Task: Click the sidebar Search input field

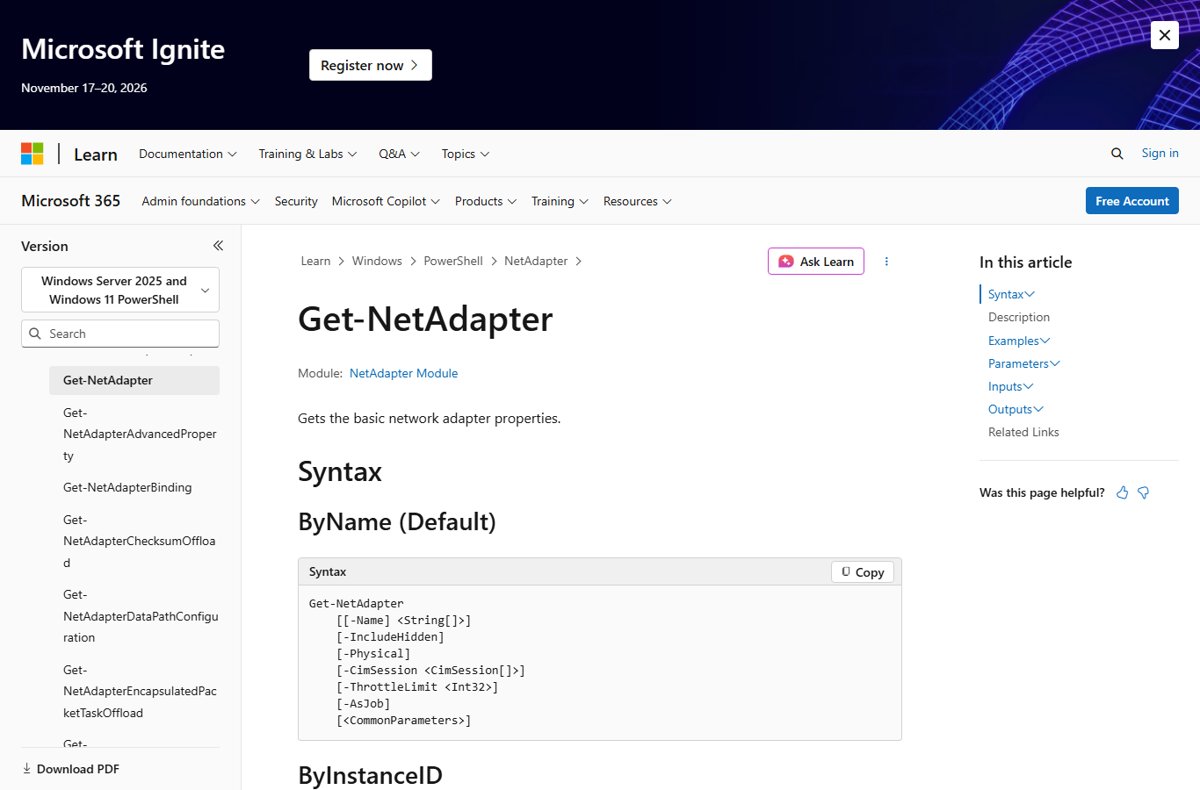Action: (120, 334)
